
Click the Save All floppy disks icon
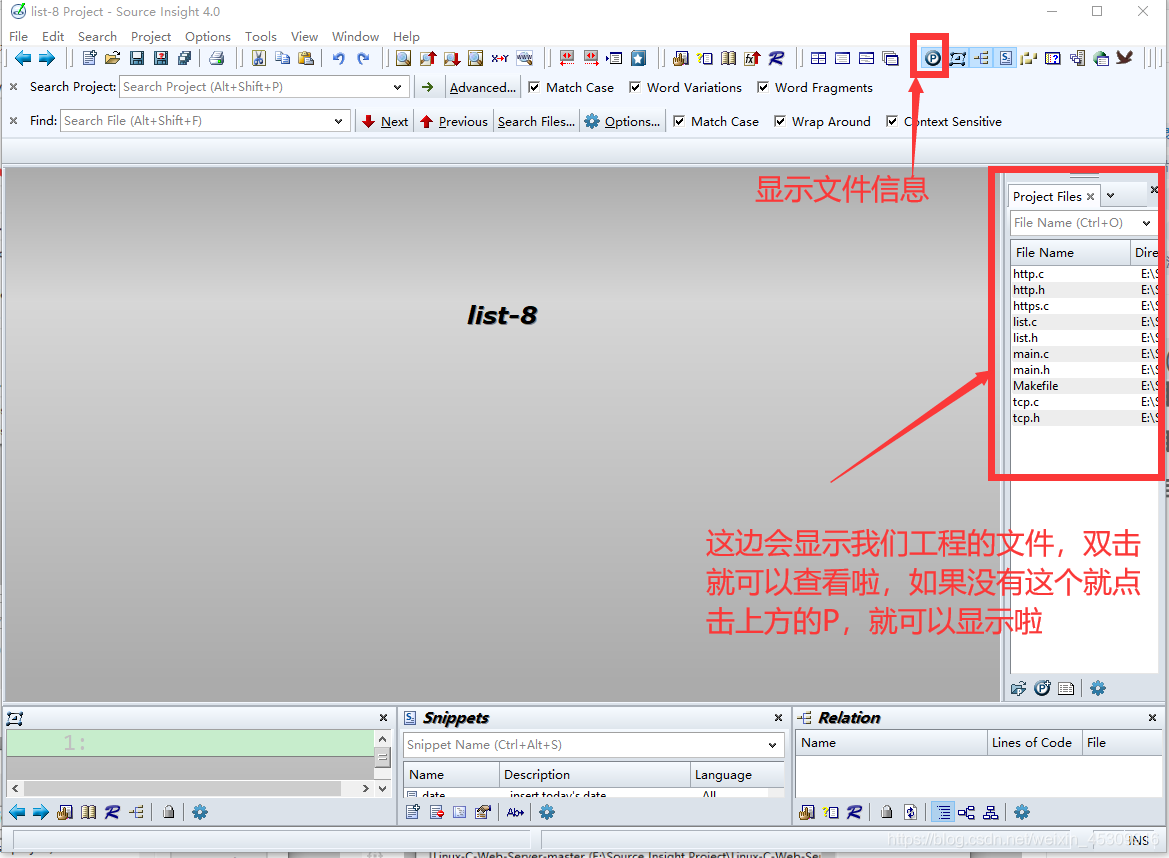[184, 58]
